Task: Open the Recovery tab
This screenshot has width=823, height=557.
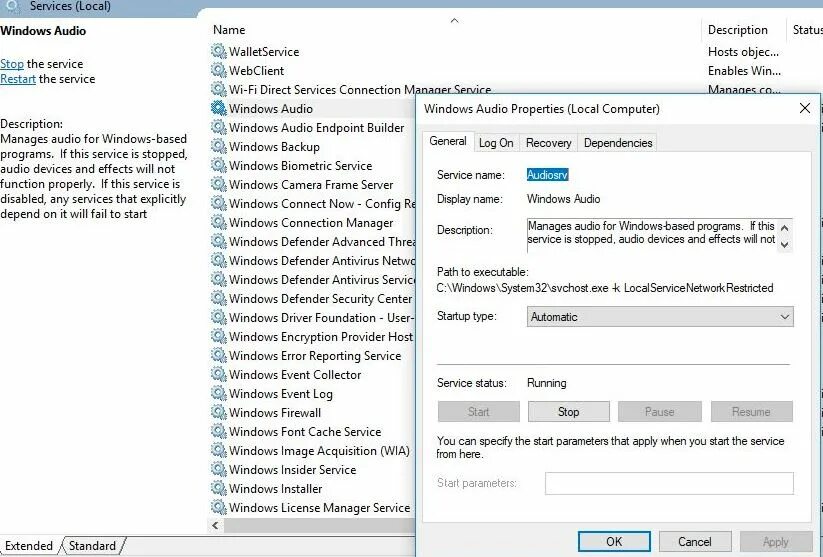Action: [x=548, y=143]
